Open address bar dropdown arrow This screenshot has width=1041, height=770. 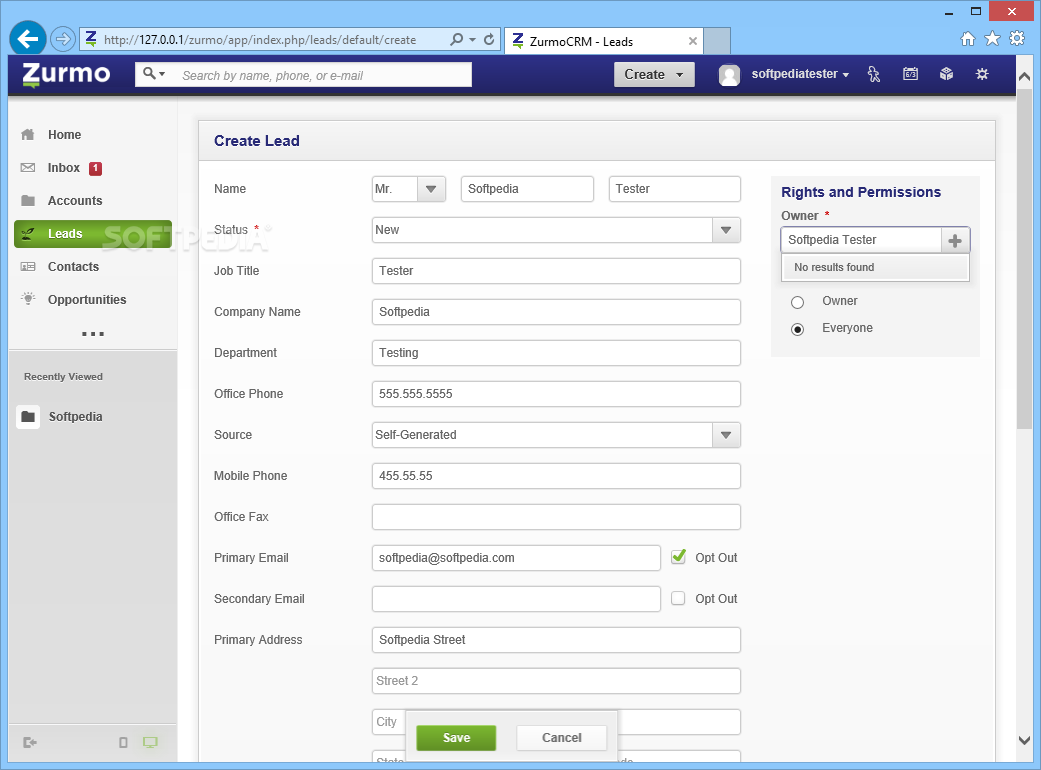click(x=472, y=40)
